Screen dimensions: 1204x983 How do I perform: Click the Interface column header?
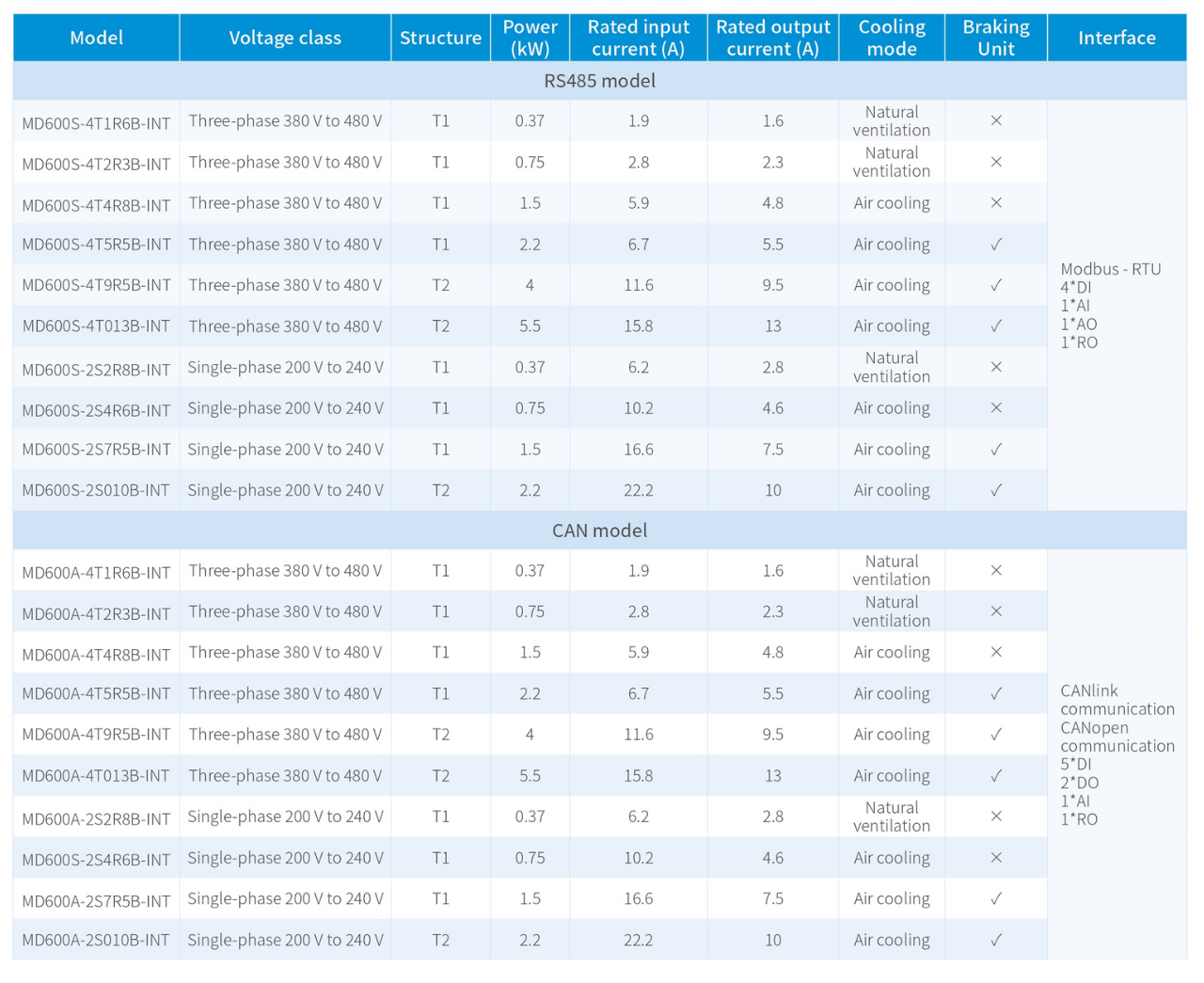click(1117, 38)
